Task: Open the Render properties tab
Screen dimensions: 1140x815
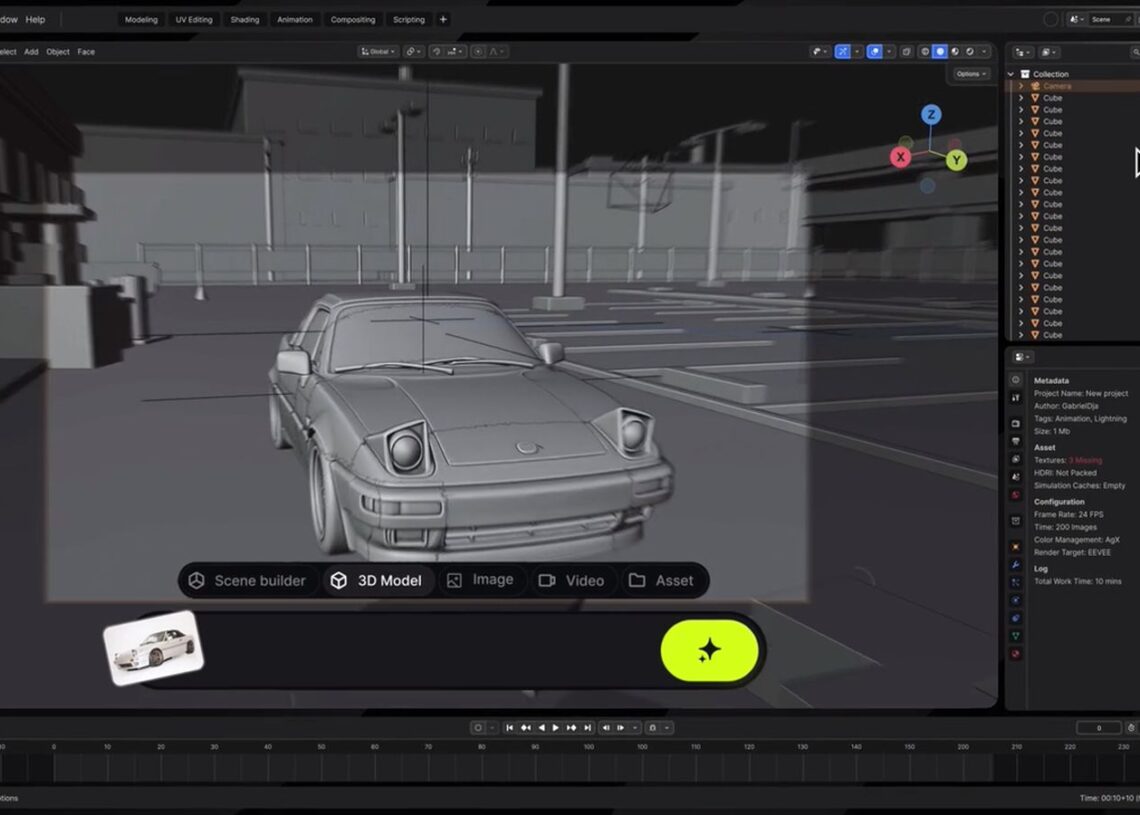Action: [1016, 423]
